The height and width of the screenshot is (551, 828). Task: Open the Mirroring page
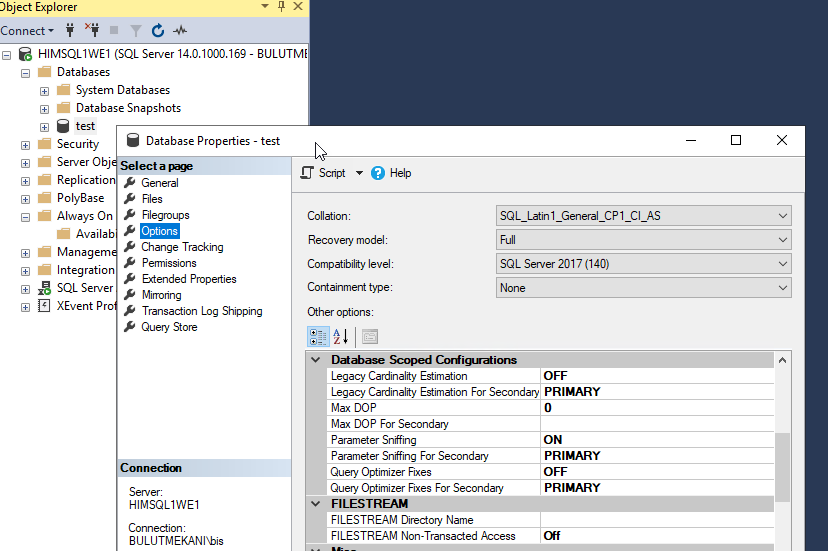pos(162,295)
